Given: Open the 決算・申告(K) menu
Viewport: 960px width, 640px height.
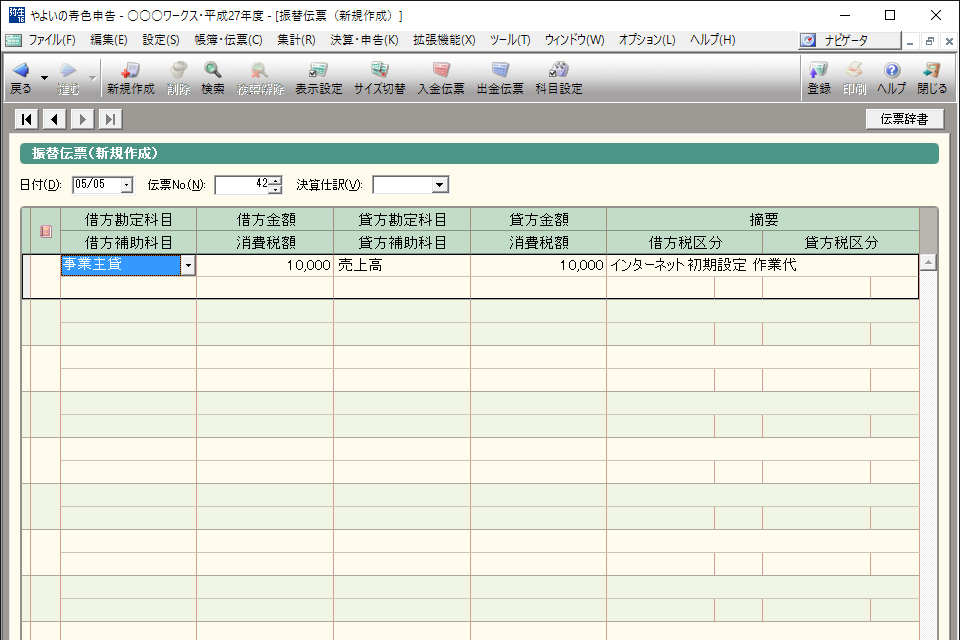Looking at the screenshot, I should tap(364, 40).
